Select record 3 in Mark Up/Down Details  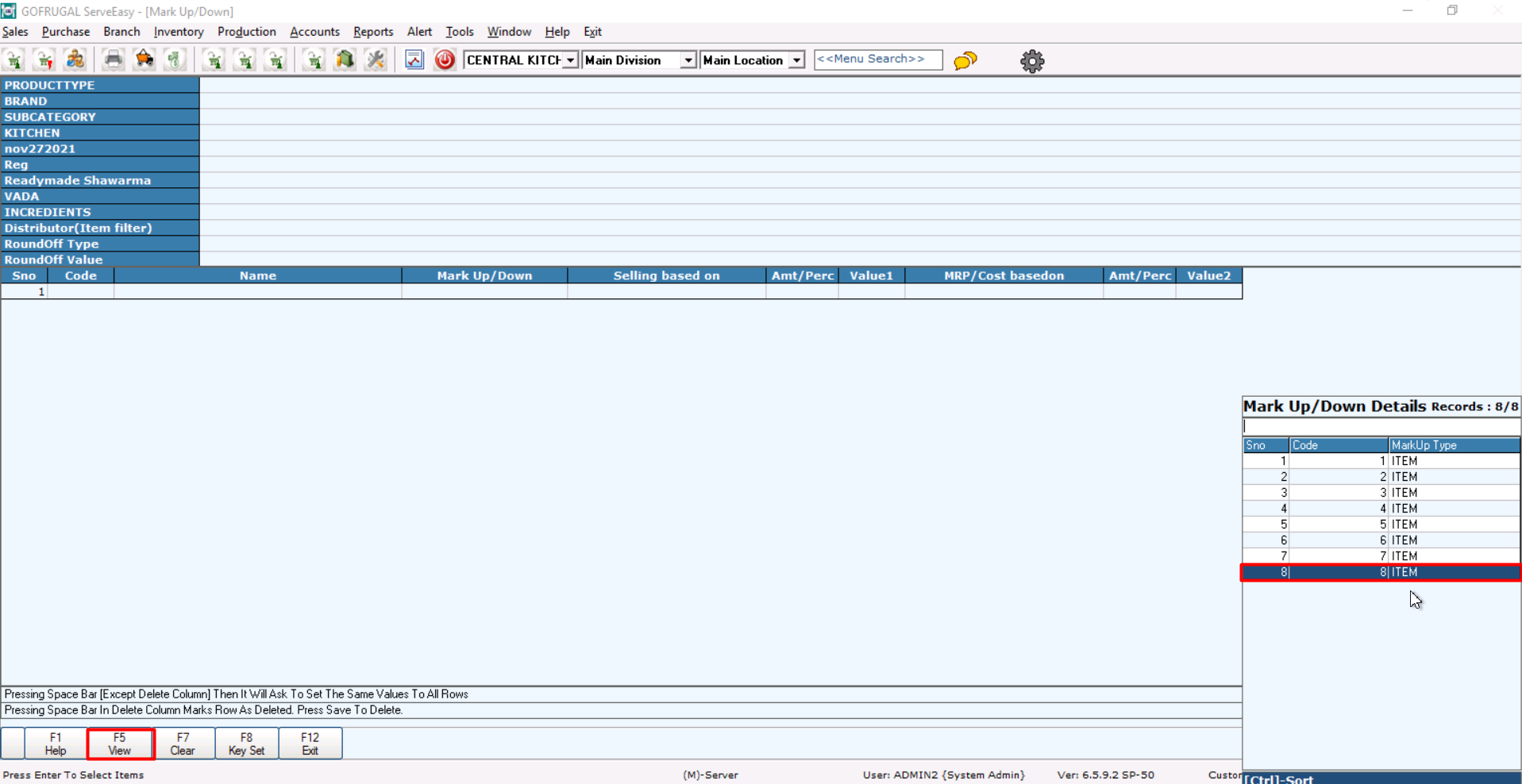[x=1381, y=493]
